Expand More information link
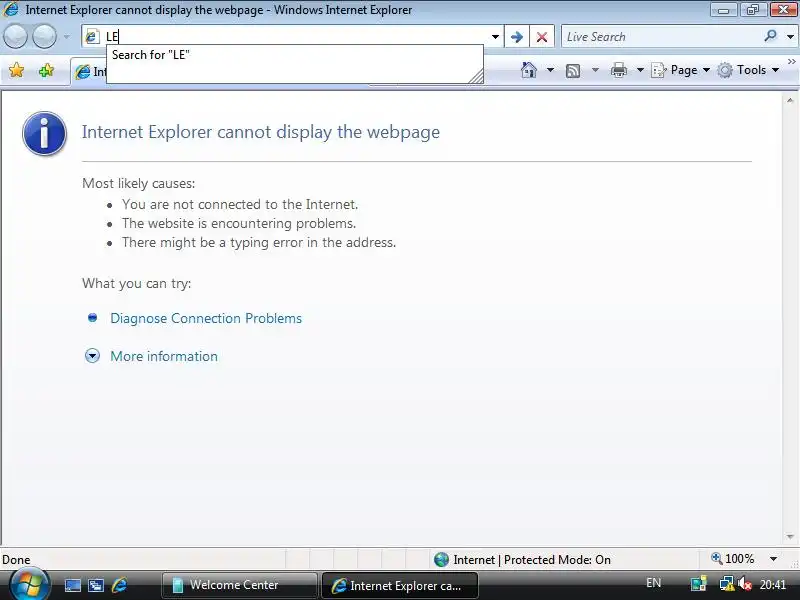 pyautogui.click(x=164, y=356)
